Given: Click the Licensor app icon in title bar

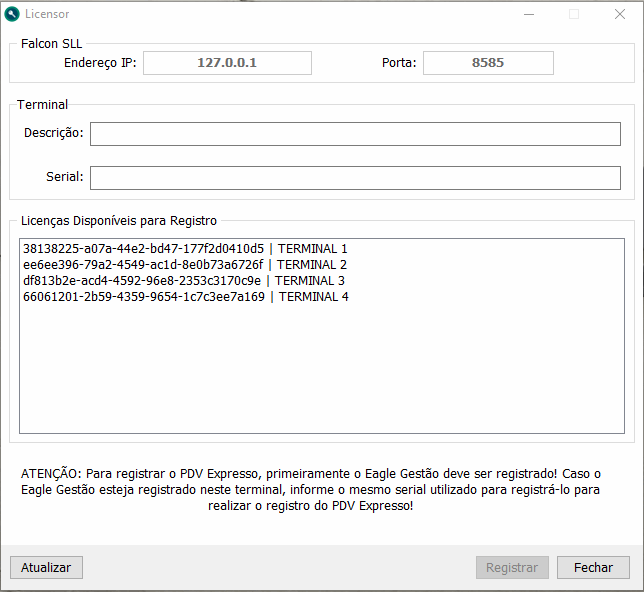Looking at the screenshot, I should click(12, 14).
